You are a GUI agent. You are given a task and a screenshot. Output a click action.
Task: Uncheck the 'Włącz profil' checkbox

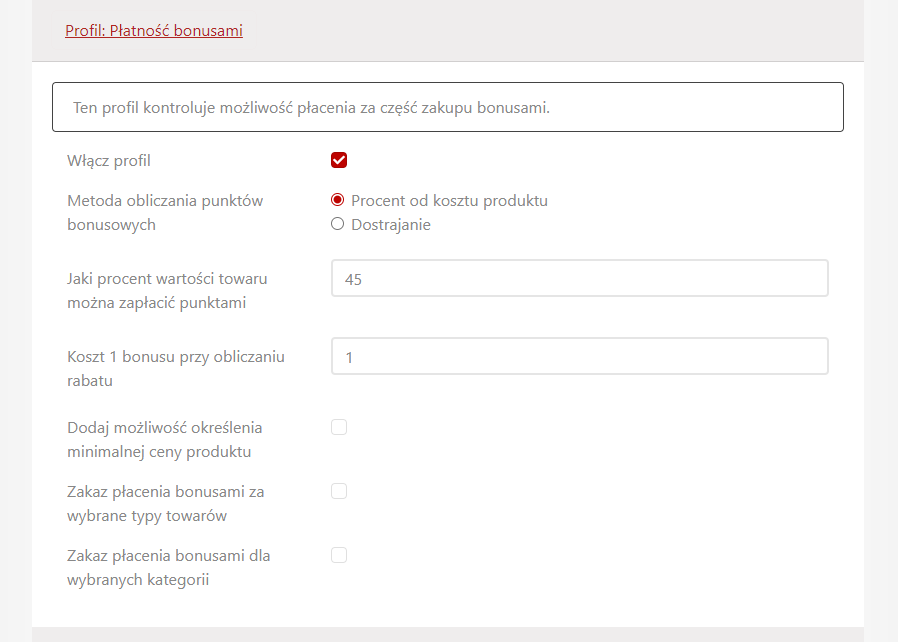tap(339, 160)
